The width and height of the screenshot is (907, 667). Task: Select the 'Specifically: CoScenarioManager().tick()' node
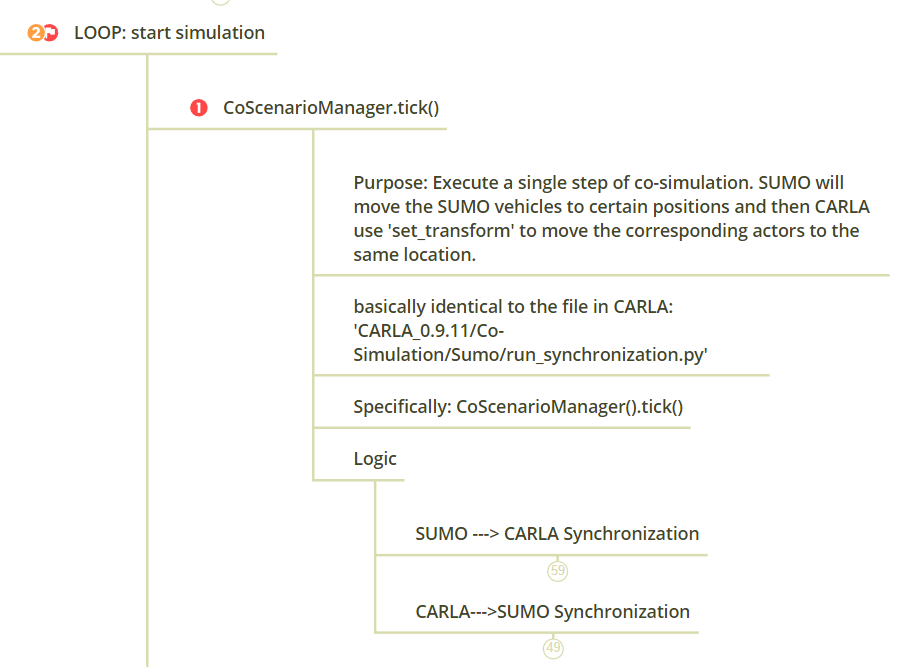518,407
